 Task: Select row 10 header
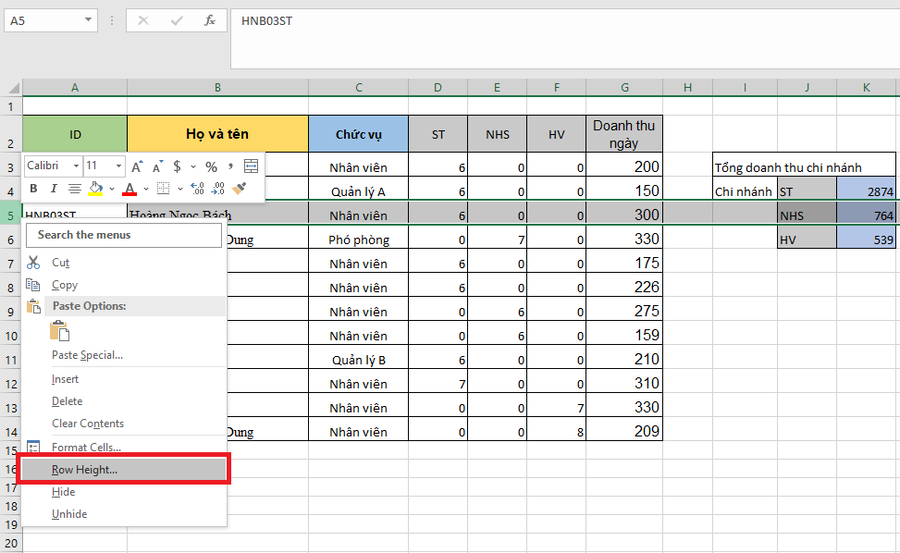point(11,336)
